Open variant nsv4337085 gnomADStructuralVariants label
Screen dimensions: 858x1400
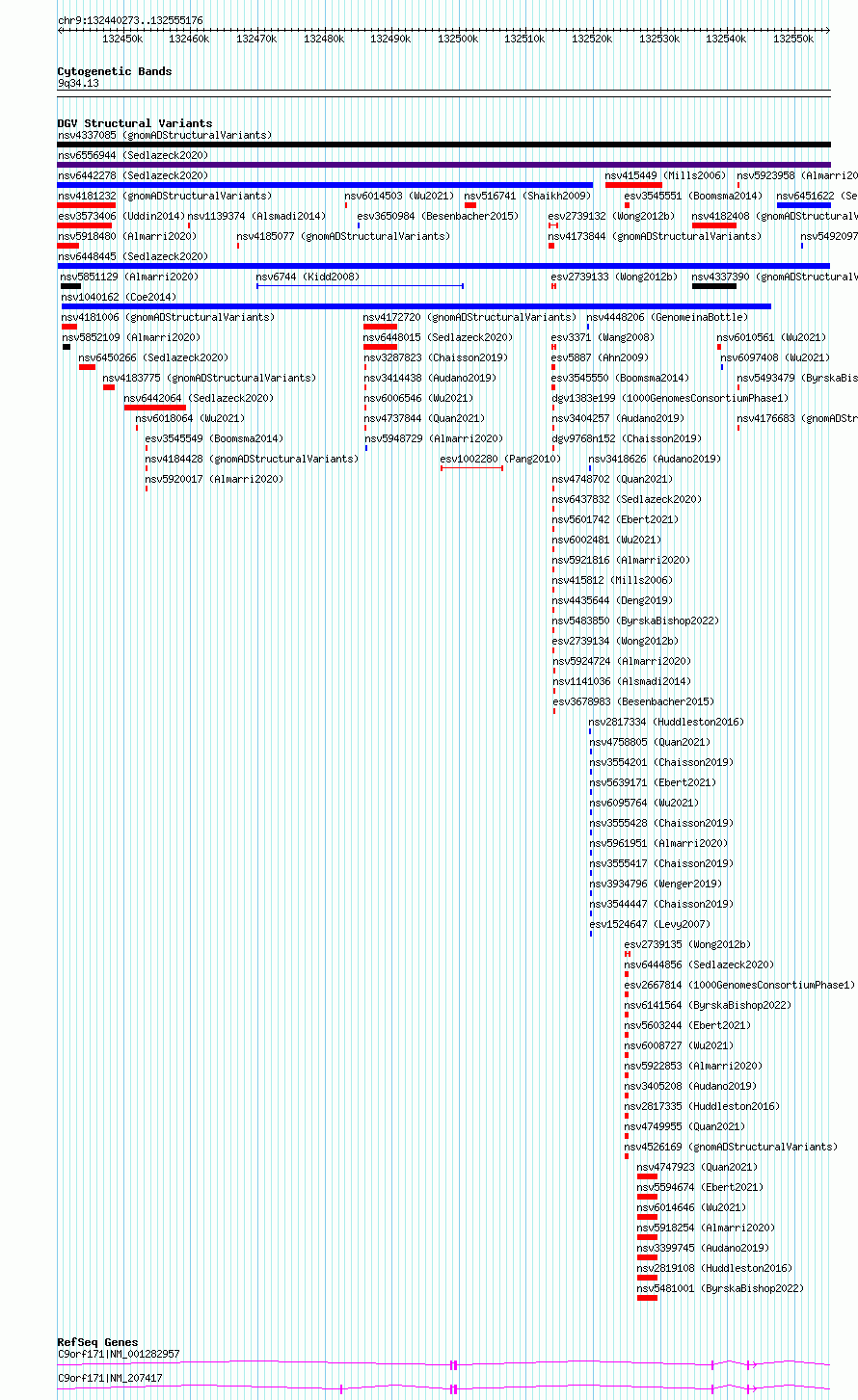[164, 135]
